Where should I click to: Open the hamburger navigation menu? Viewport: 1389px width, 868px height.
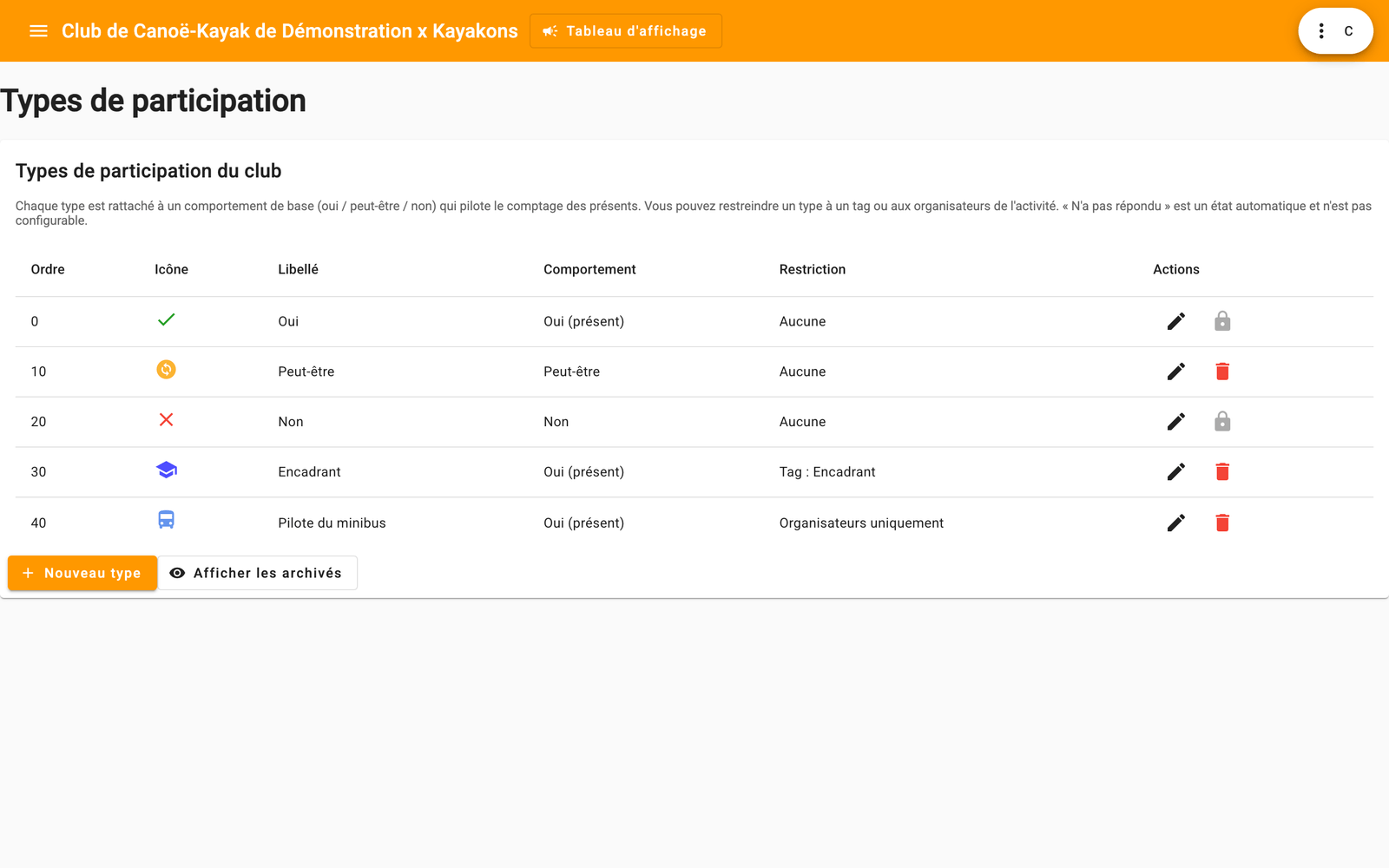[x=38, y=31]
